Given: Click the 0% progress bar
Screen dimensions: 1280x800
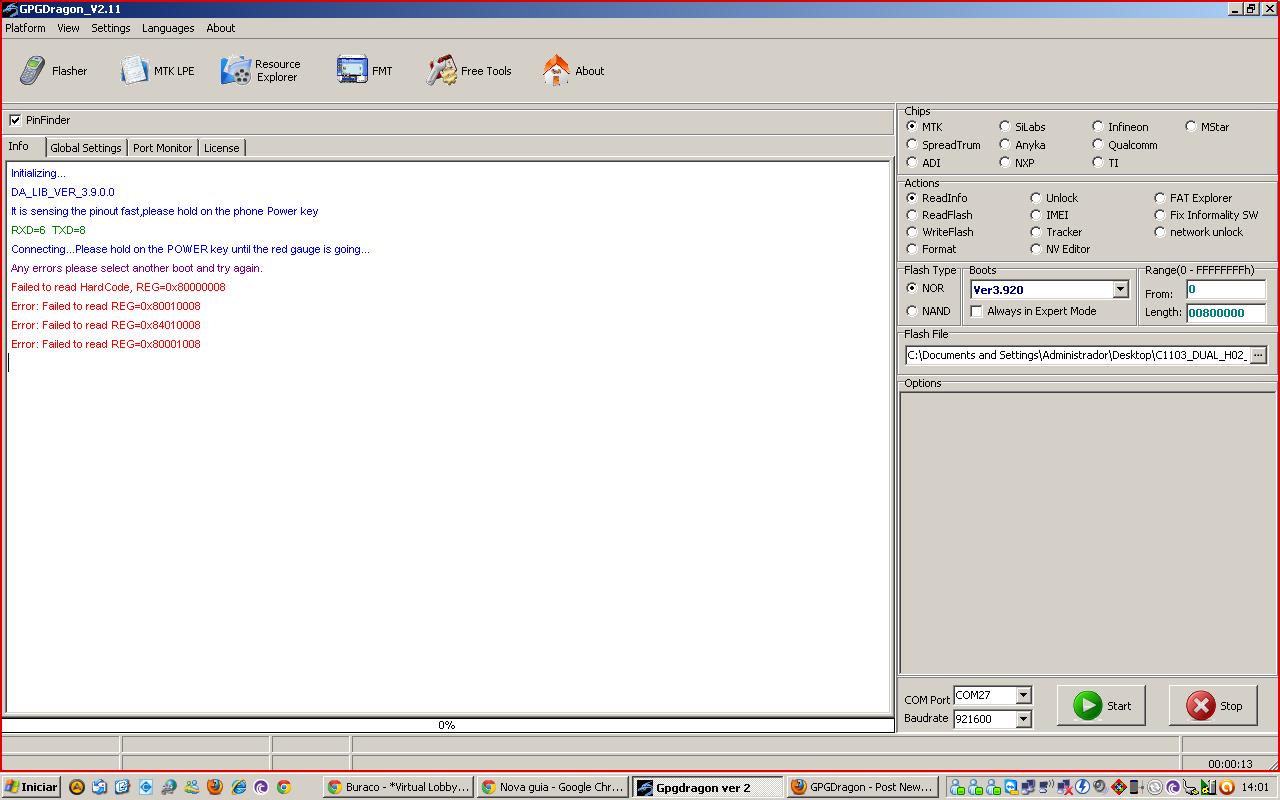Looking at the screenshot, I should pos(447,725).
